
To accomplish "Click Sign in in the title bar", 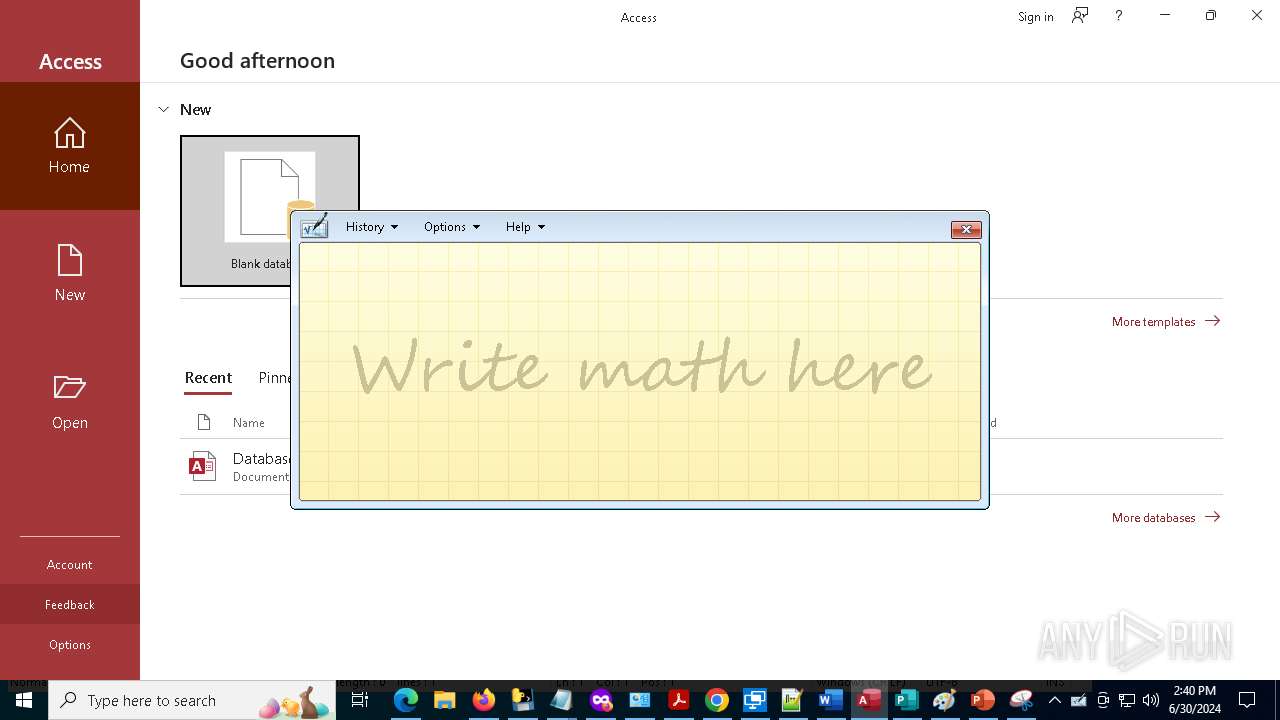I will (x=1035, y=16).
